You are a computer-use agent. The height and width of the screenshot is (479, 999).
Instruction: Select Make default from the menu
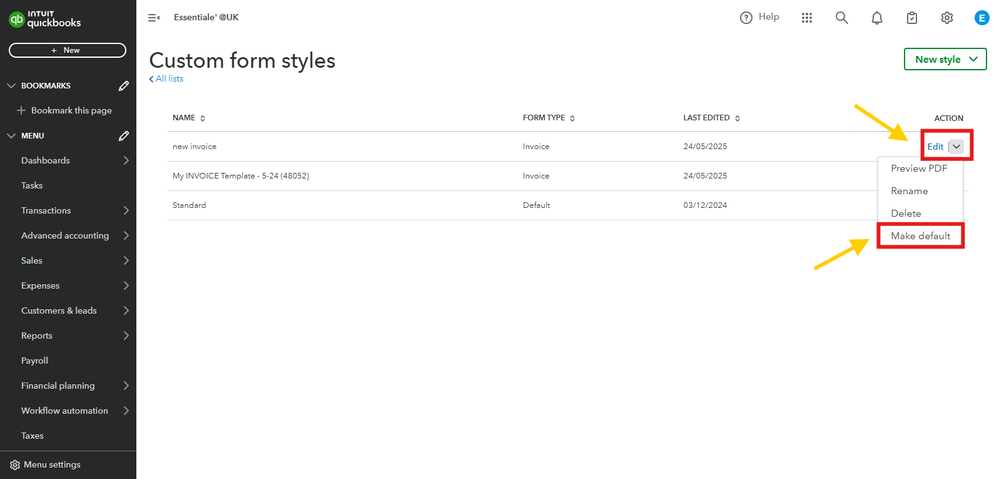tap(920, 236)
